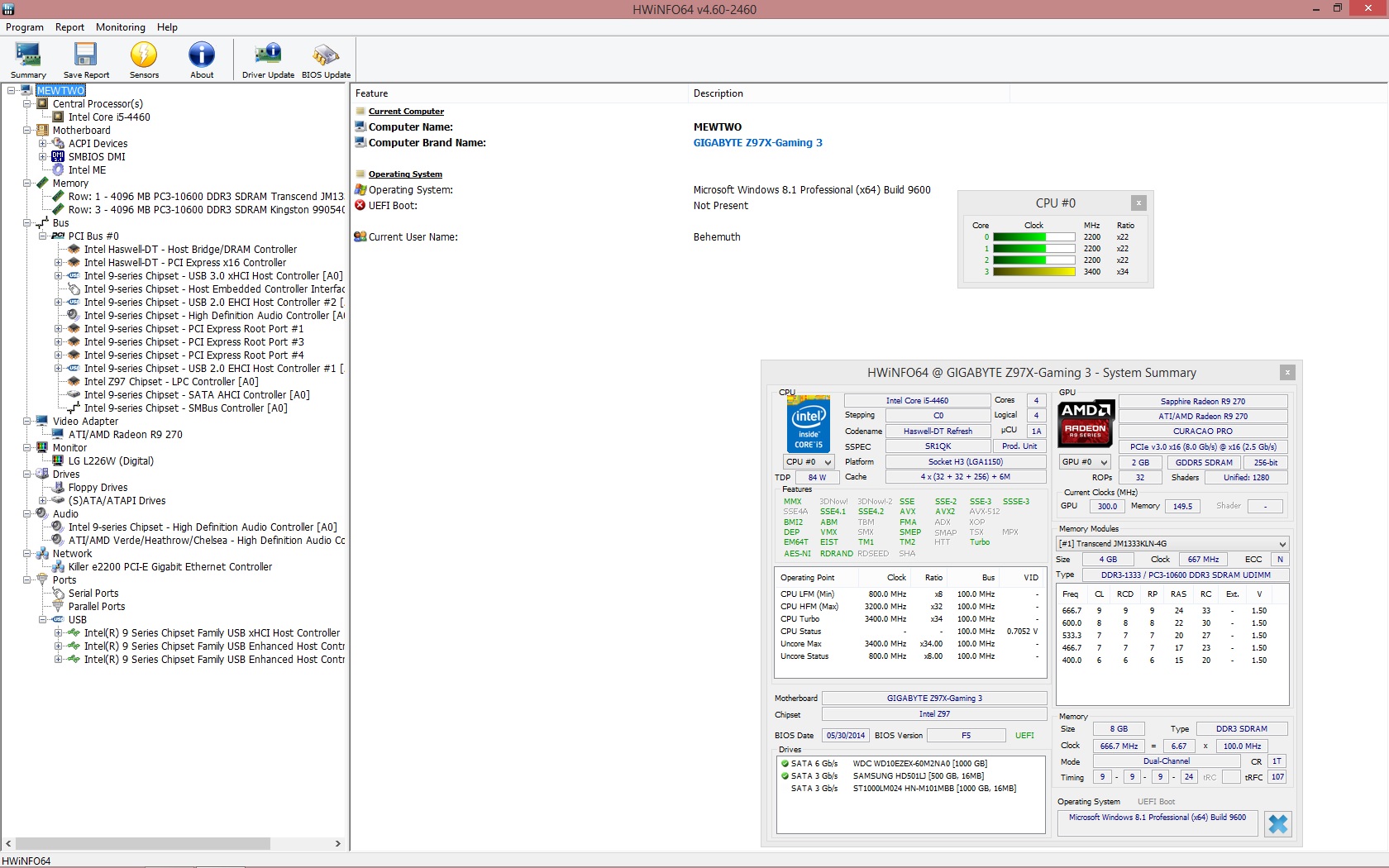Click the Description column header
1389x868 pixels.
[x=718, y=93]
